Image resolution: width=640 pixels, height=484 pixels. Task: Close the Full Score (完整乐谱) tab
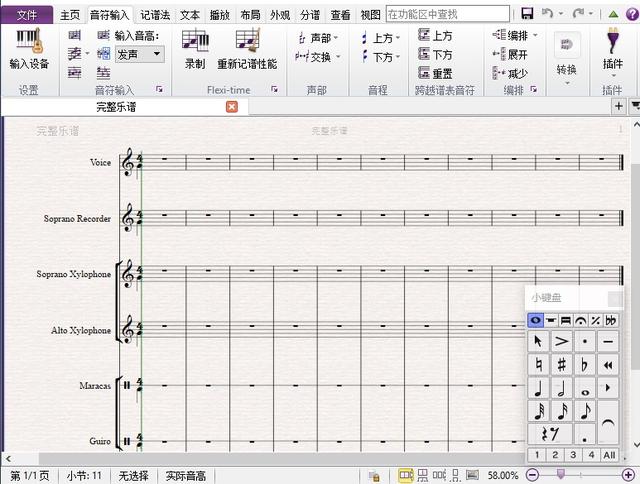click(x=232, y=107)
